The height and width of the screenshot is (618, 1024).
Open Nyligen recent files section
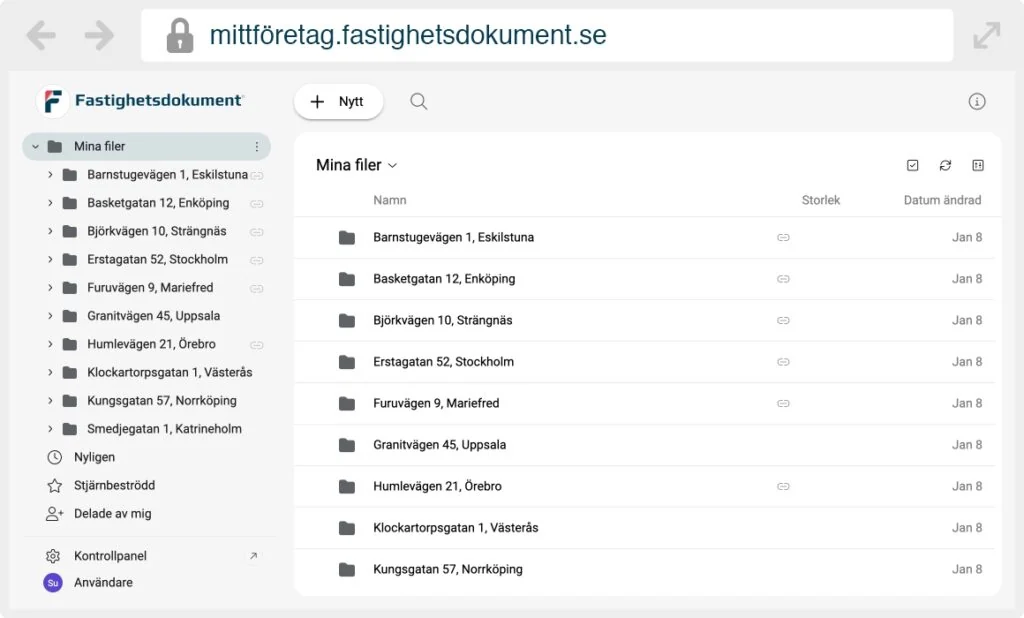click(x=94, y=457)
